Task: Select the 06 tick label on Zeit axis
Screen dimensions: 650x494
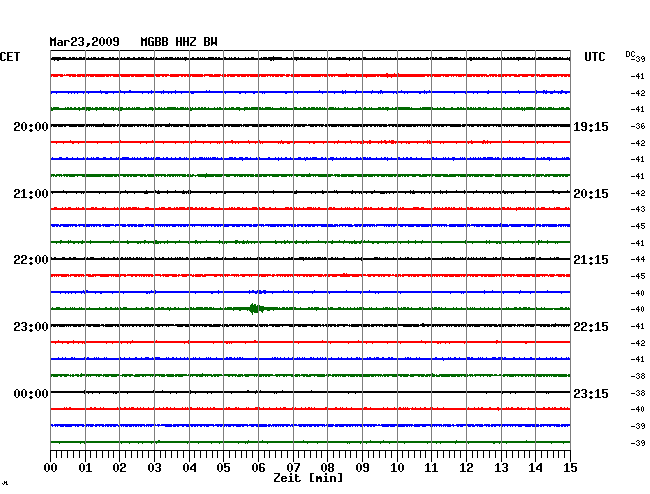Action: pyautogui.click(x=258, y=467)
